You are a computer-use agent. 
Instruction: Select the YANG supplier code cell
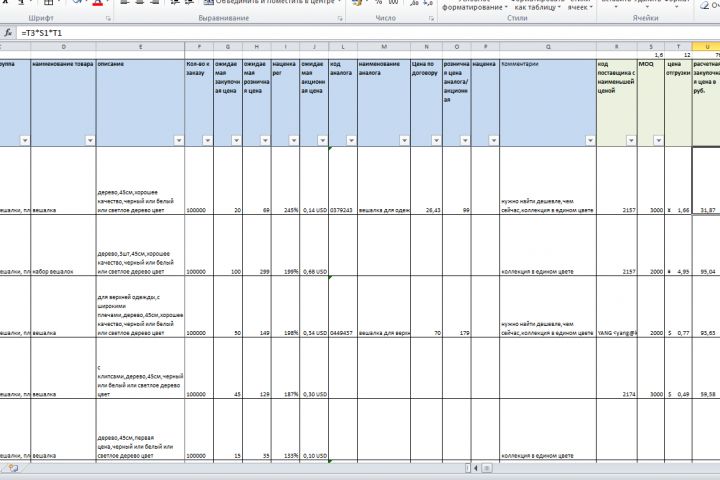point(617,306)
